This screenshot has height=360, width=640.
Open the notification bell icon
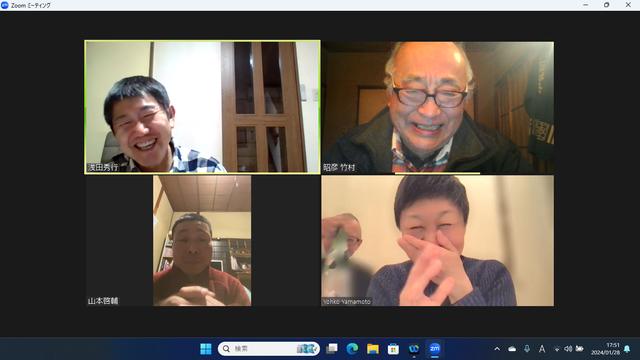coord(627,349)
